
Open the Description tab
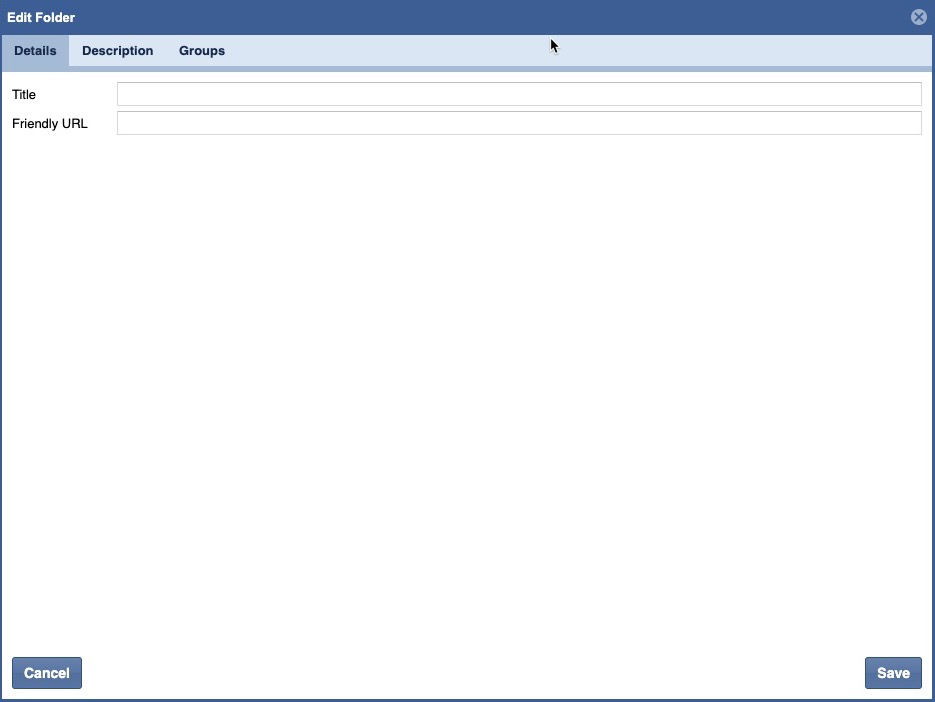tap(117, 51)
